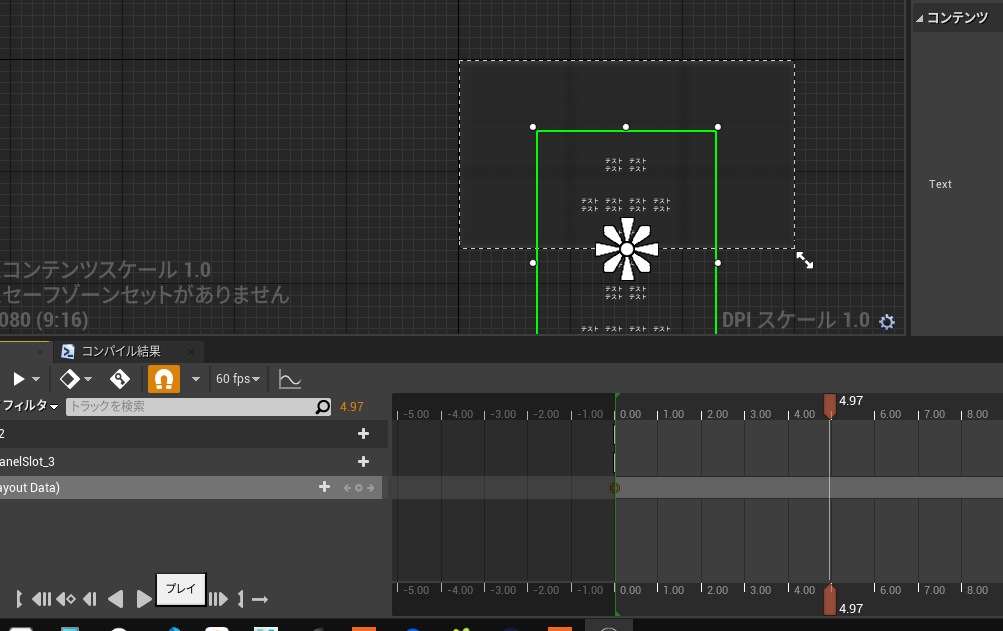
Task: Click the 1.00 mark on the bottom ruler
Action: tap(674, 590)
